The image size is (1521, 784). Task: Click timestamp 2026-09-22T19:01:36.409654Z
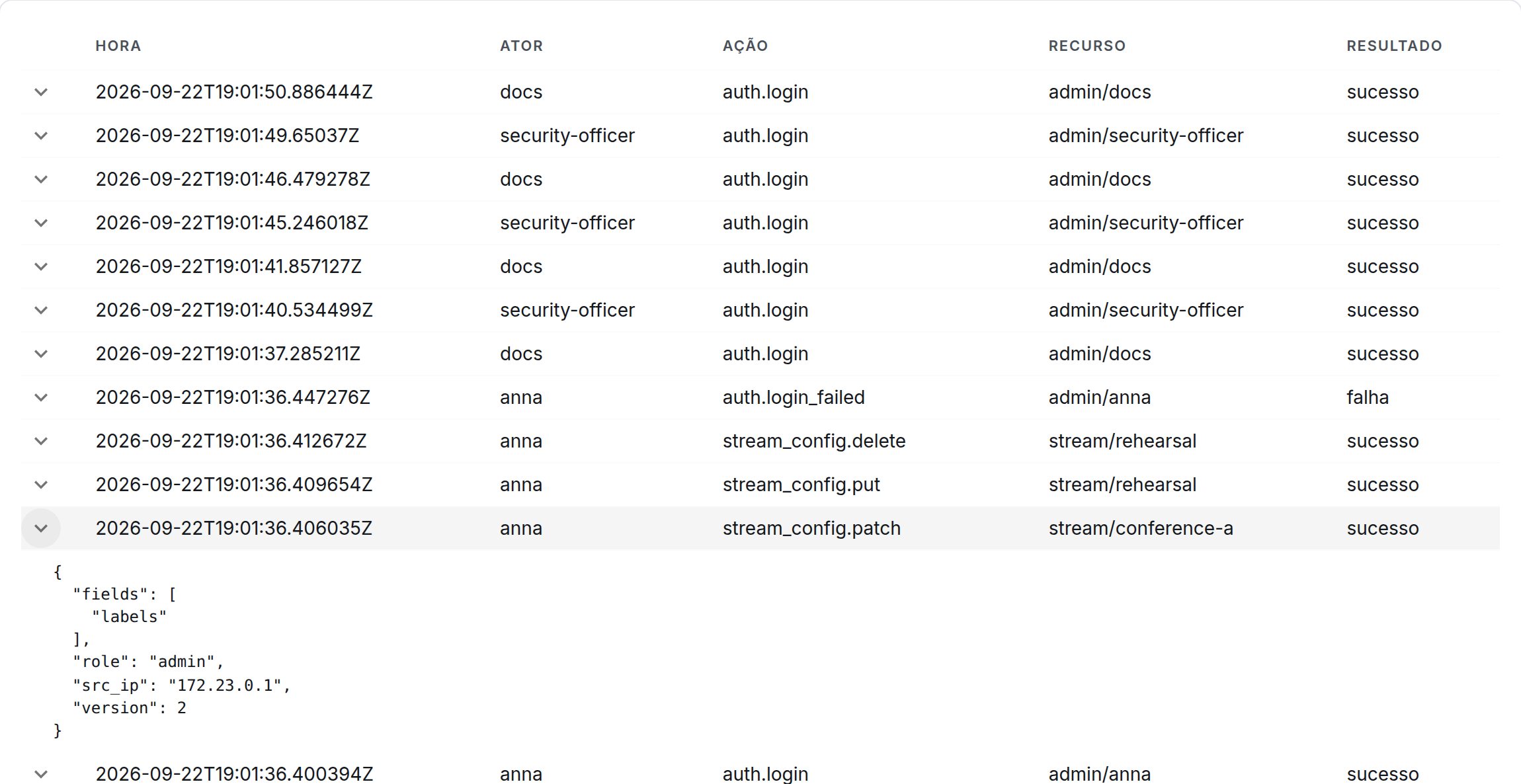point(234,485)
